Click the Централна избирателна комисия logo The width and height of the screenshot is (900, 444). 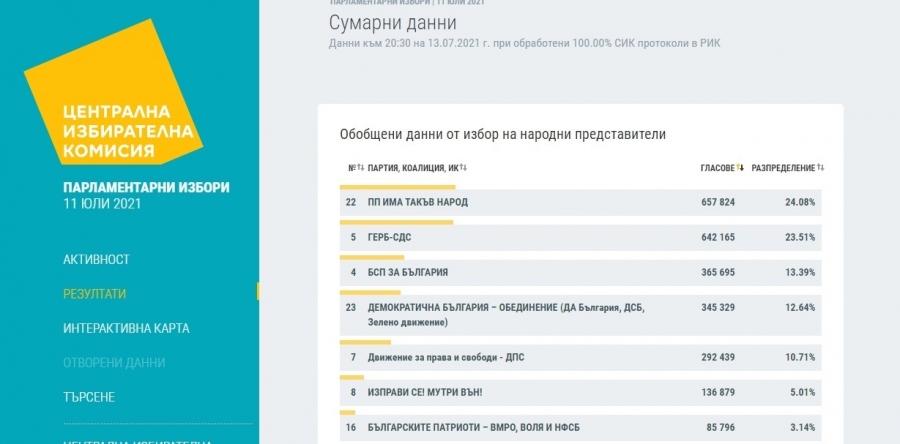coord(114,92)
